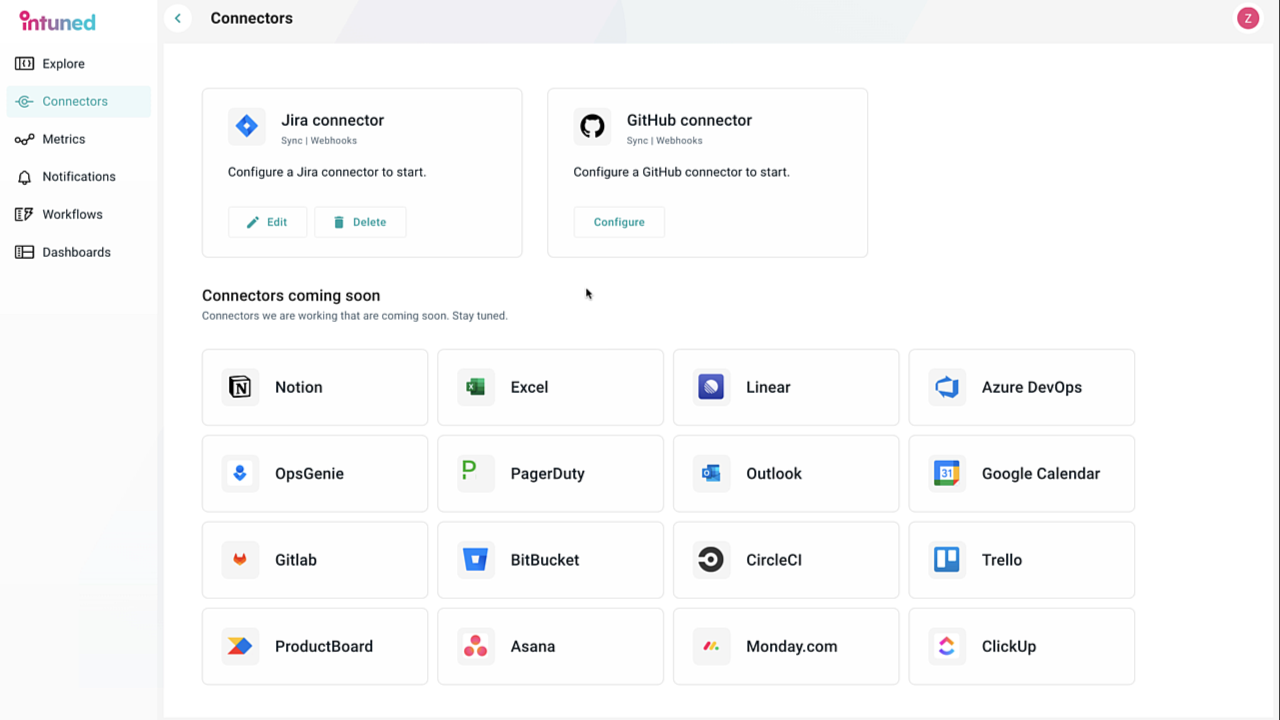Open Notifications from the sidebar

[78, 177]
